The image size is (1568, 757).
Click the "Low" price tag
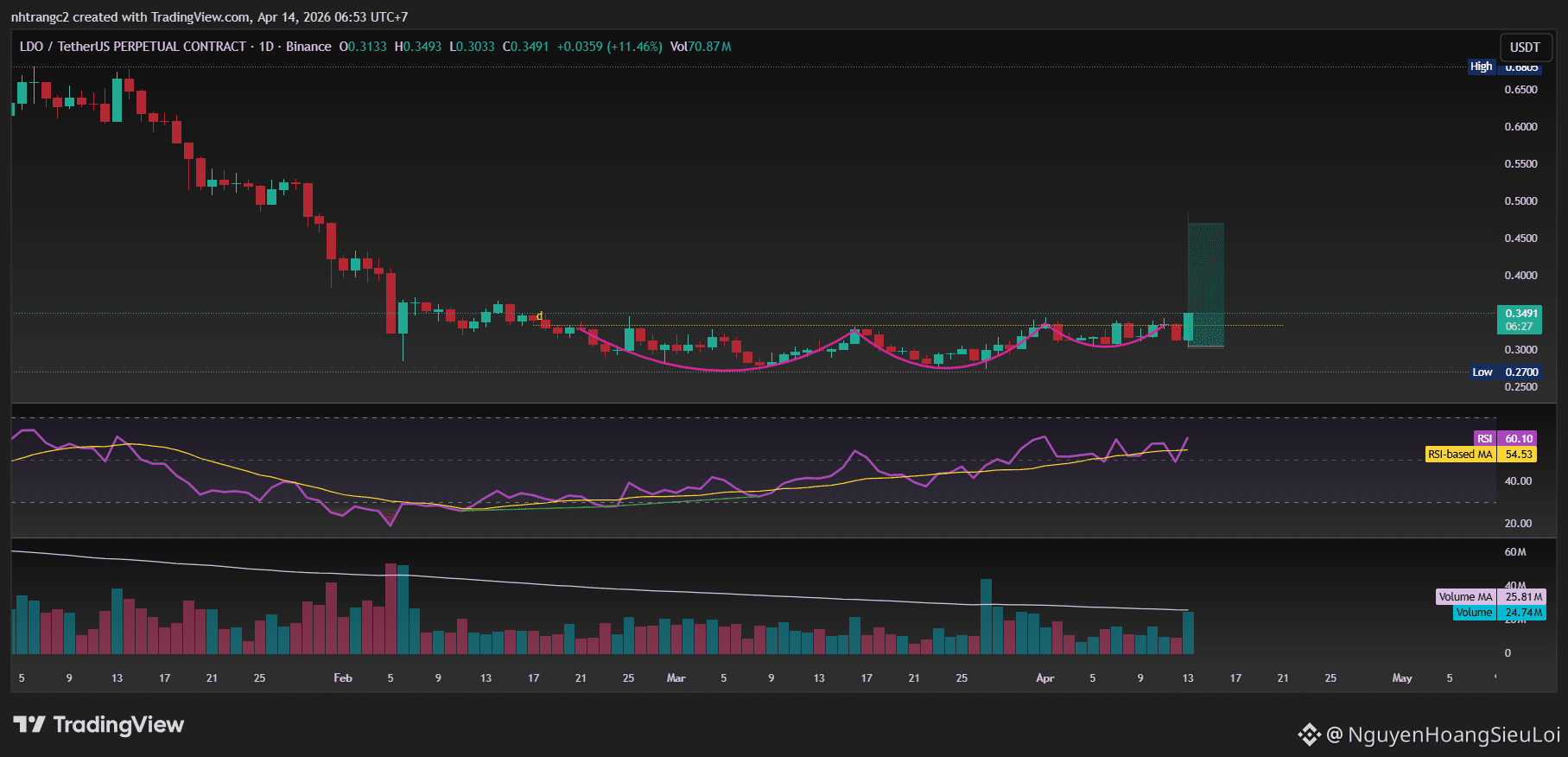[1482, 372]
